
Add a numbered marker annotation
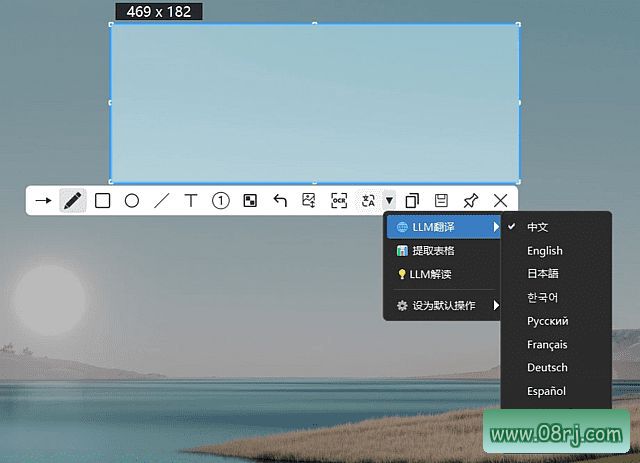click(x=221, y=200)
